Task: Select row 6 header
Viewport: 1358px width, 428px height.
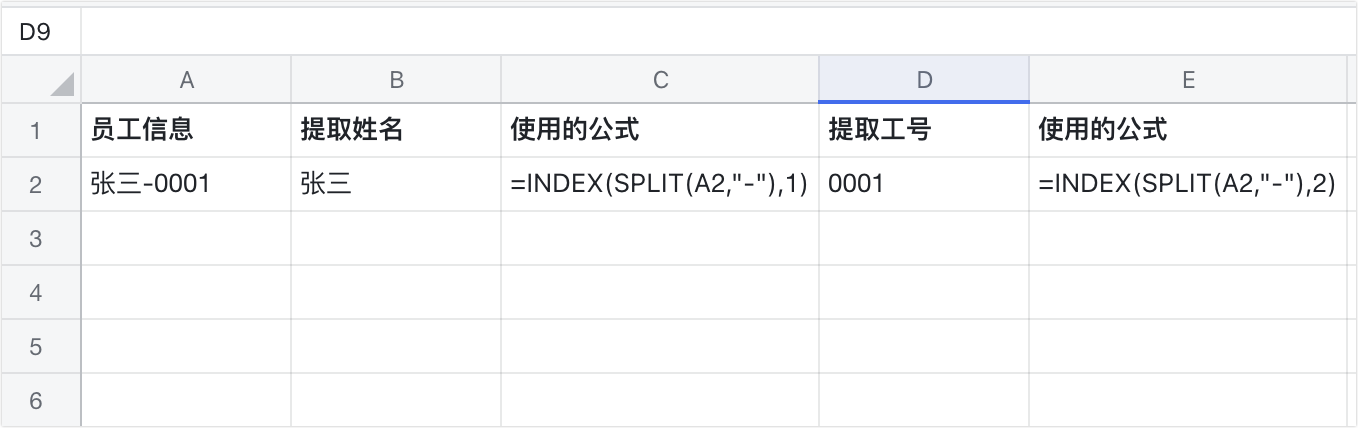Action: coord(37,400)
